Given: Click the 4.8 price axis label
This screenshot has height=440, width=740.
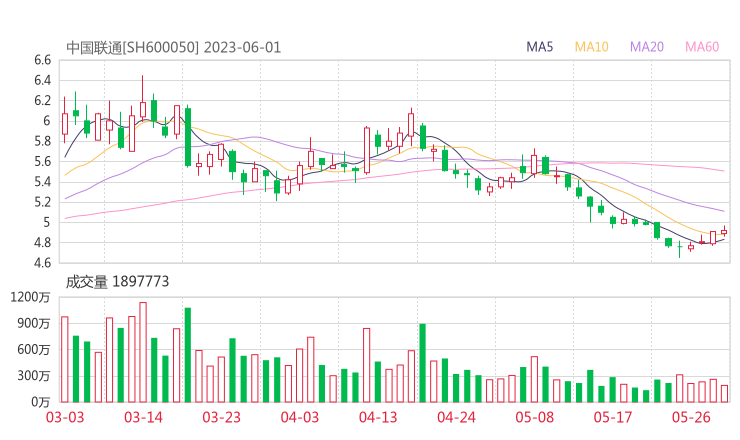Looking at the screenshot, I should pos(42,243).
